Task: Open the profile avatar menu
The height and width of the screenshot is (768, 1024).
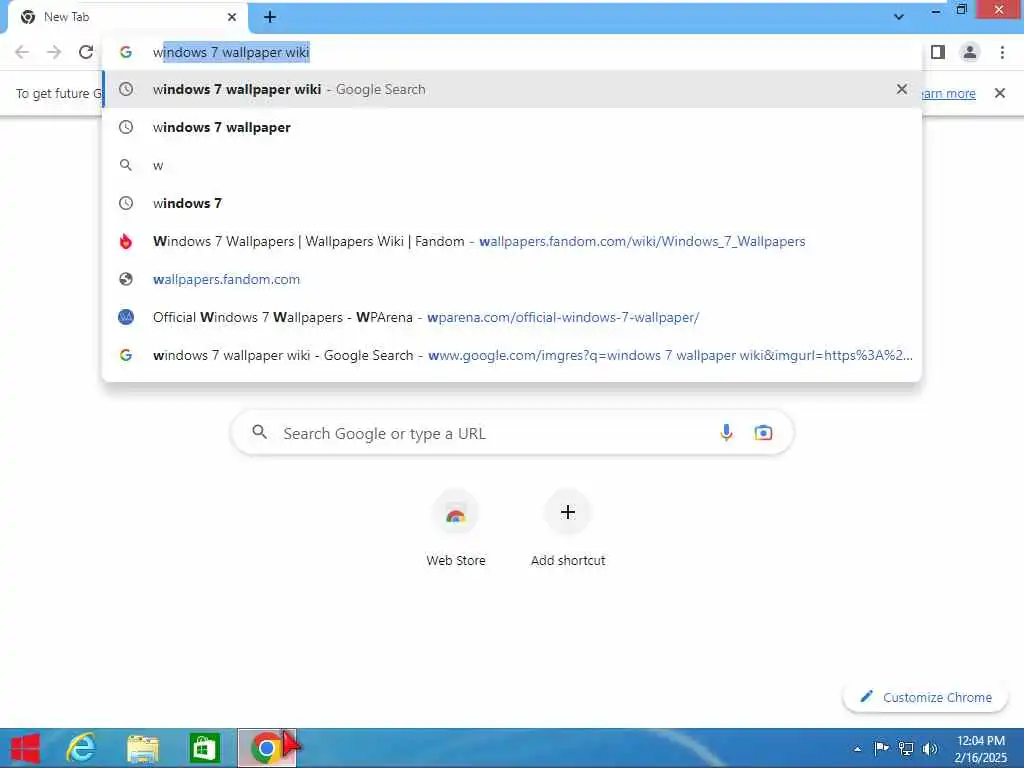Action: click(970, 52)
